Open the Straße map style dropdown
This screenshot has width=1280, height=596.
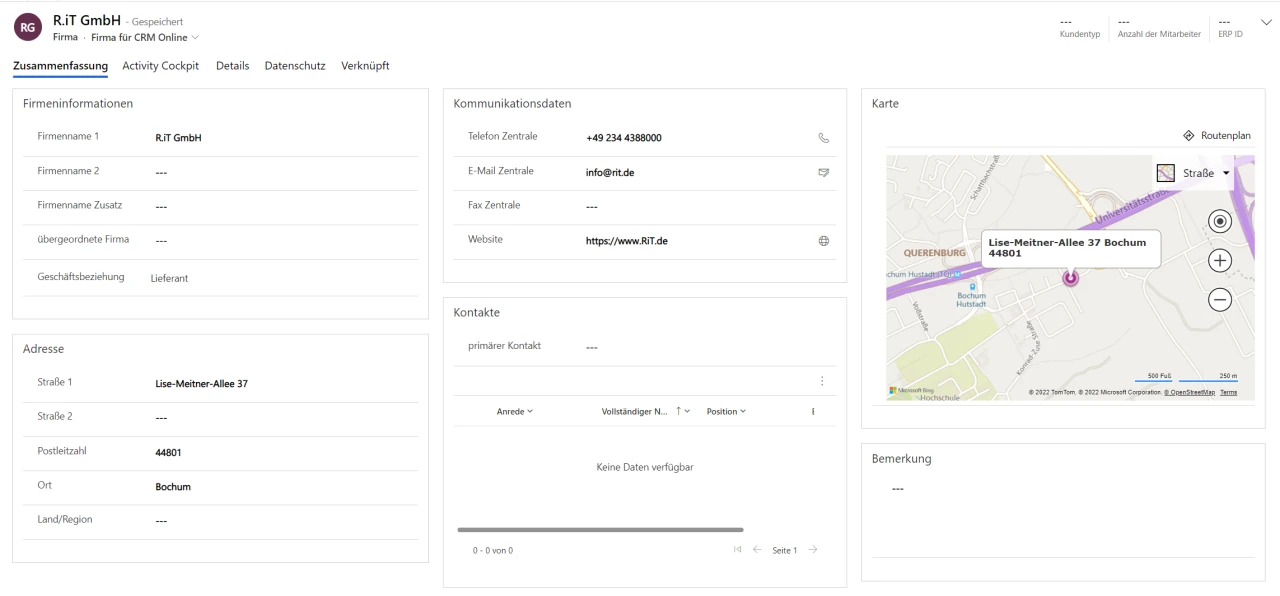click(1227, 172)
